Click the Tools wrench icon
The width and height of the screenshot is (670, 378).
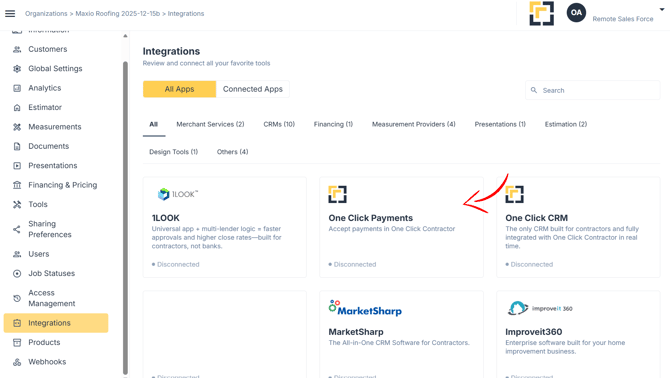pyautogui.click(x=17, y=205)
